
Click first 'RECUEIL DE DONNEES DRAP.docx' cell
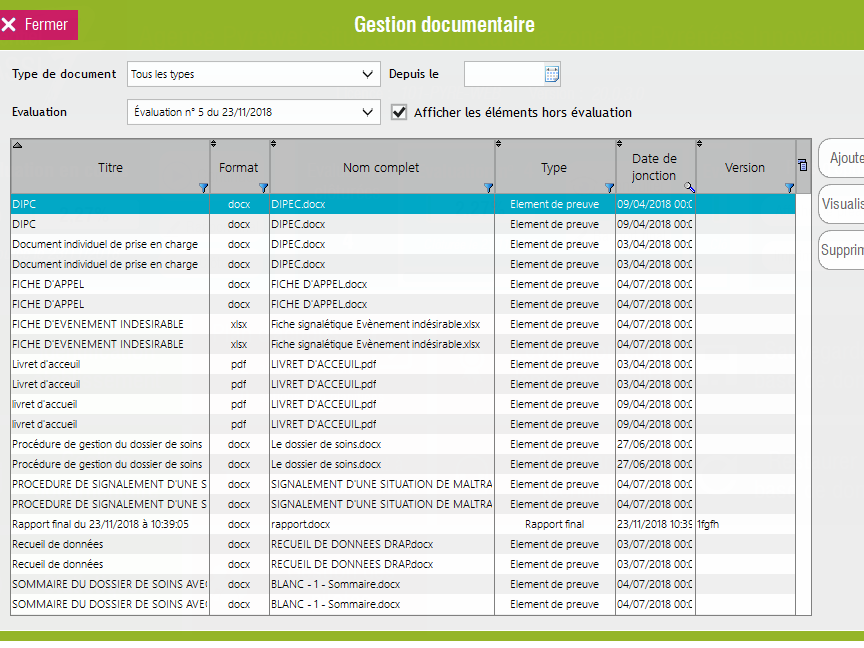point(382,544)
